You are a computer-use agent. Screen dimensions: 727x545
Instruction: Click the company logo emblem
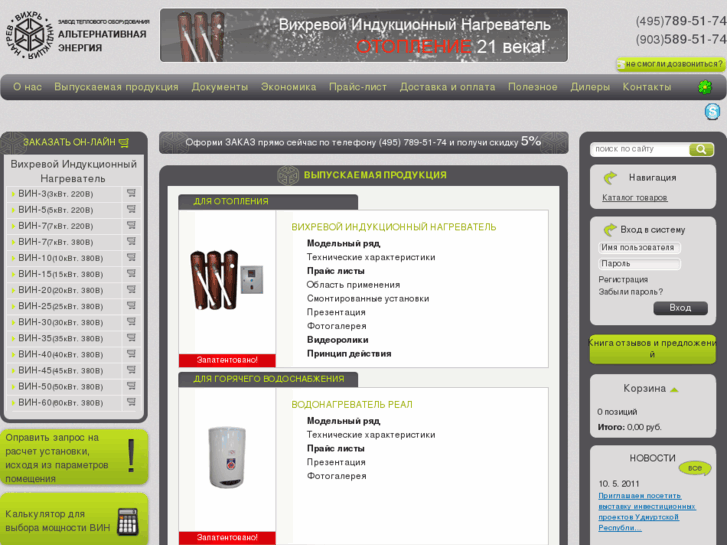pos(29,35)
